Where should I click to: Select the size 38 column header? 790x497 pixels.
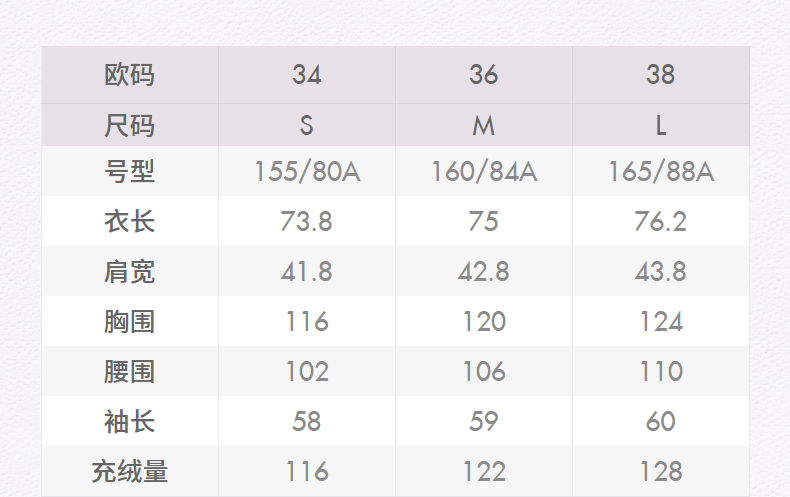660,75
